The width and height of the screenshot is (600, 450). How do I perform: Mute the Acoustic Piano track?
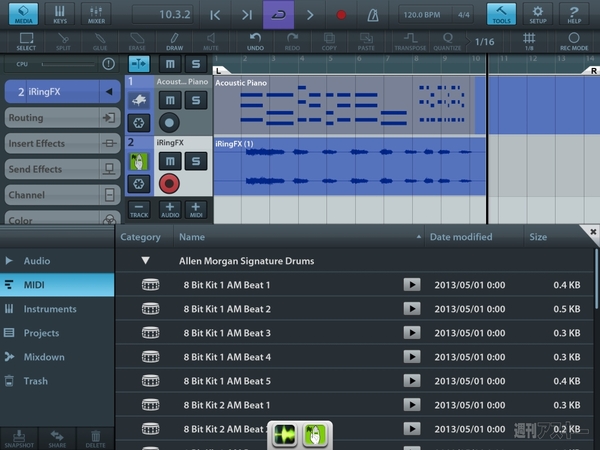click(170, 100)
